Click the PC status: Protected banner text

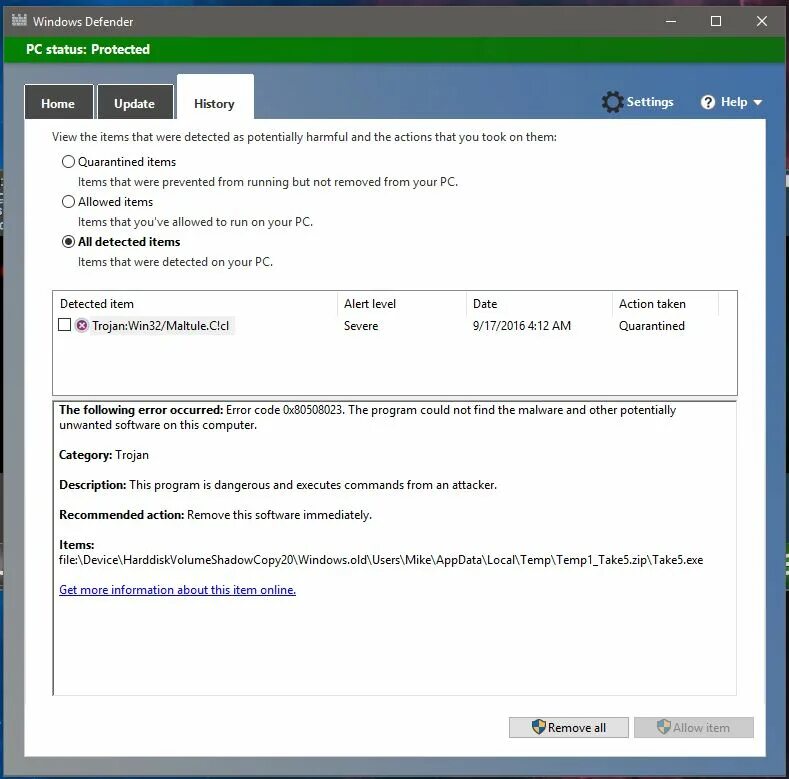[x=88, y=49]
